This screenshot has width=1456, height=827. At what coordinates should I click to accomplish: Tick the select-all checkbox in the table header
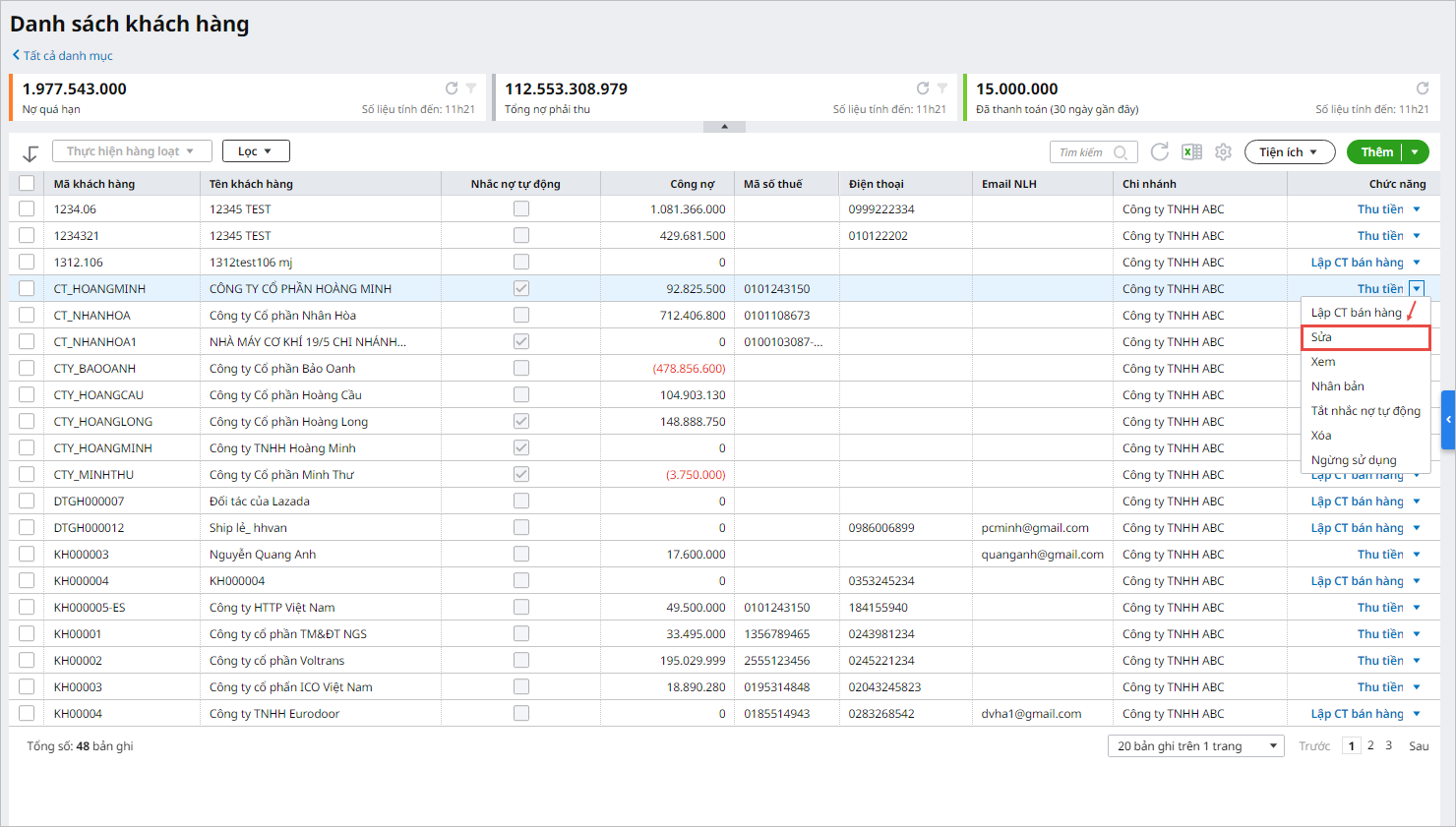tap(27, 183)
